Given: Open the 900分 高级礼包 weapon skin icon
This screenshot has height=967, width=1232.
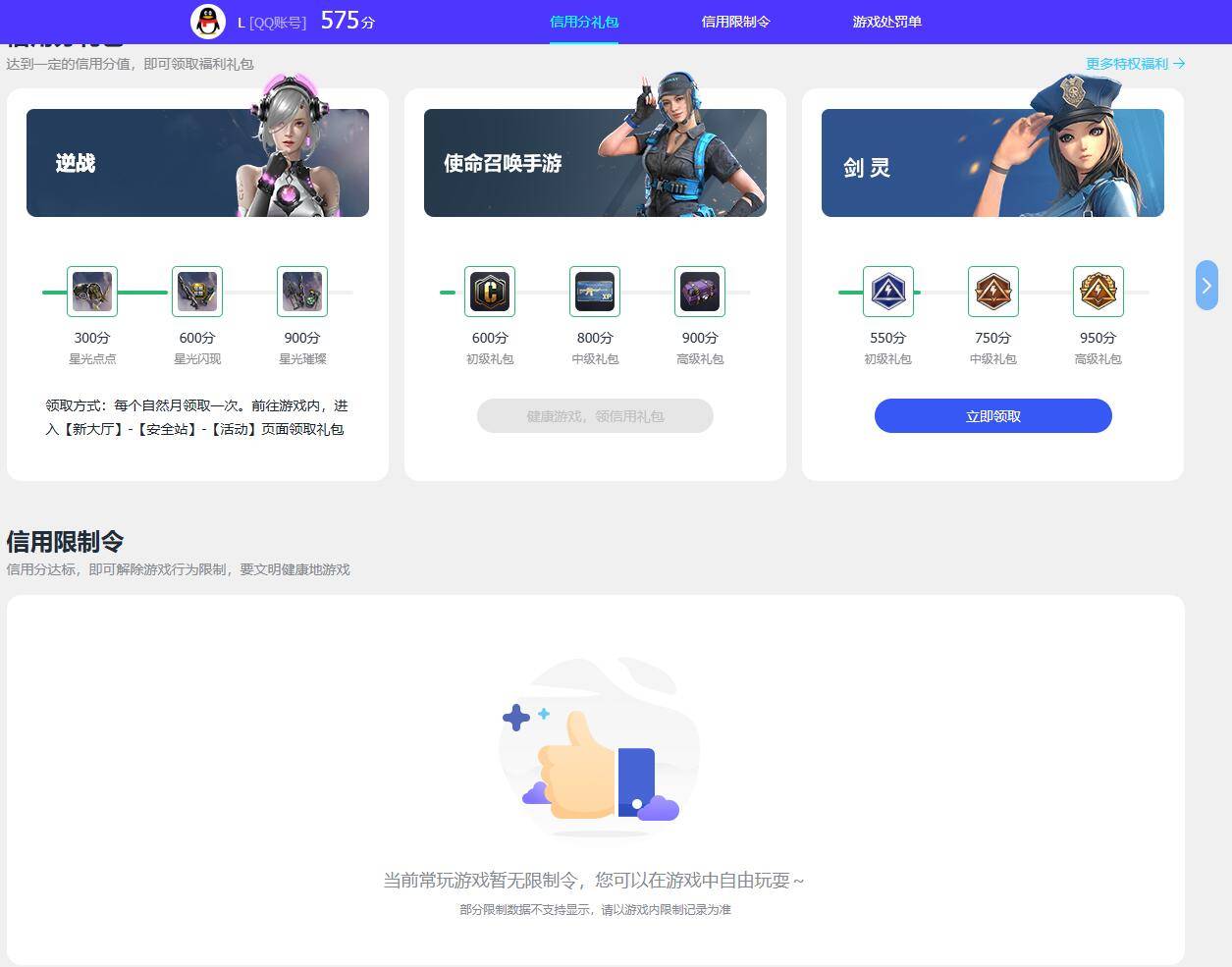Looking at the screenshot, I should (x=699, y=291).
